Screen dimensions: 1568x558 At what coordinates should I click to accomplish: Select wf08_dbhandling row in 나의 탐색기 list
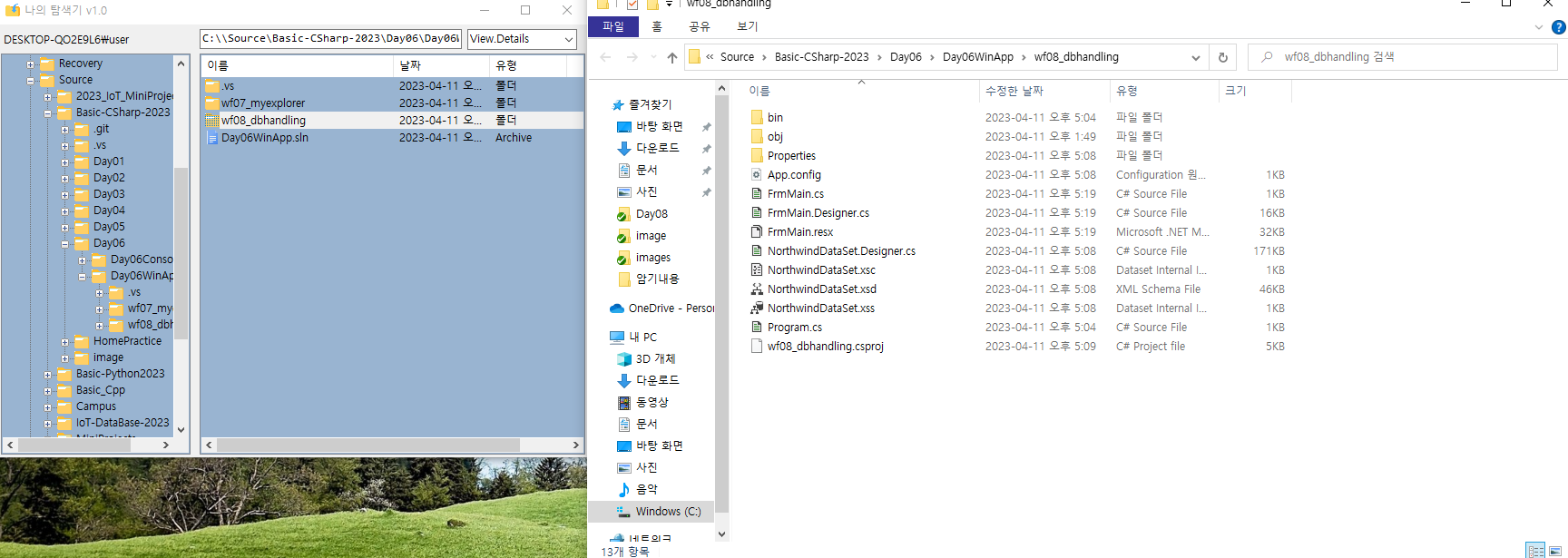[392, 121]
